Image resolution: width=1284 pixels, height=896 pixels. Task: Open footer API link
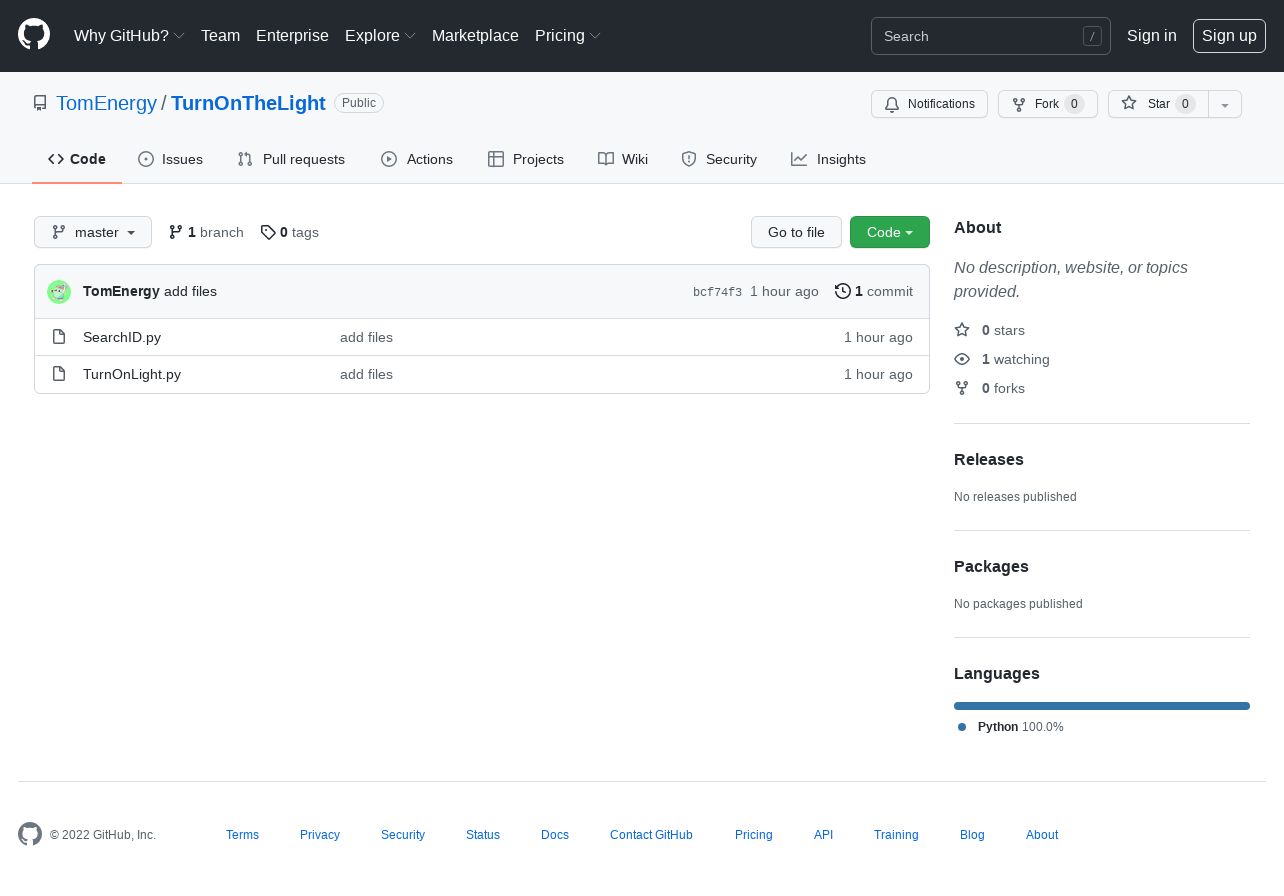click(x=823, y=834)
